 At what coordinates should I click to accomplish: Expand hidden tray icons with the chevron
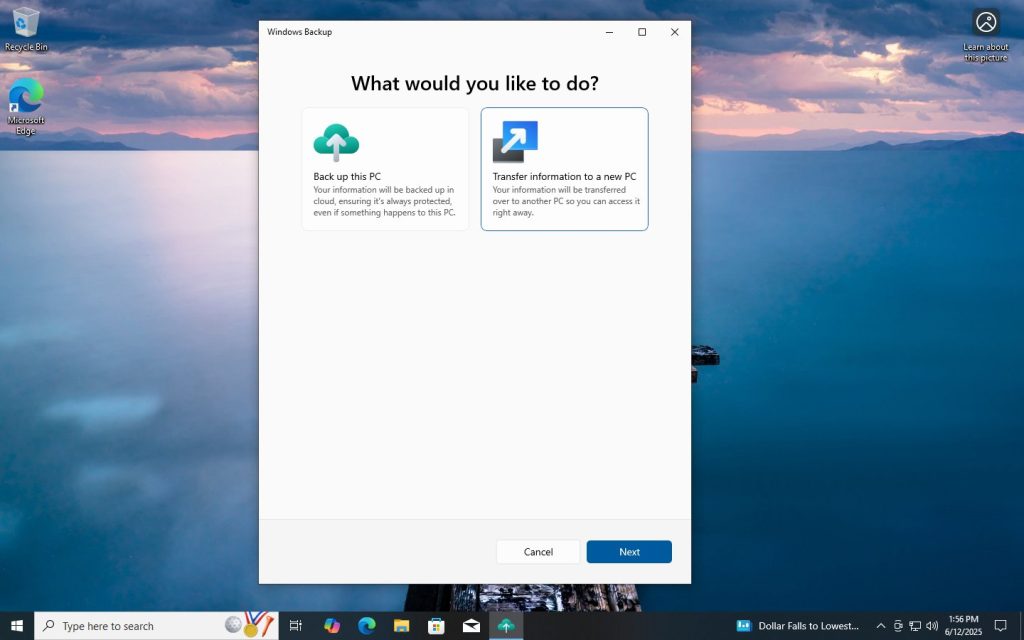tap(880, 625)
